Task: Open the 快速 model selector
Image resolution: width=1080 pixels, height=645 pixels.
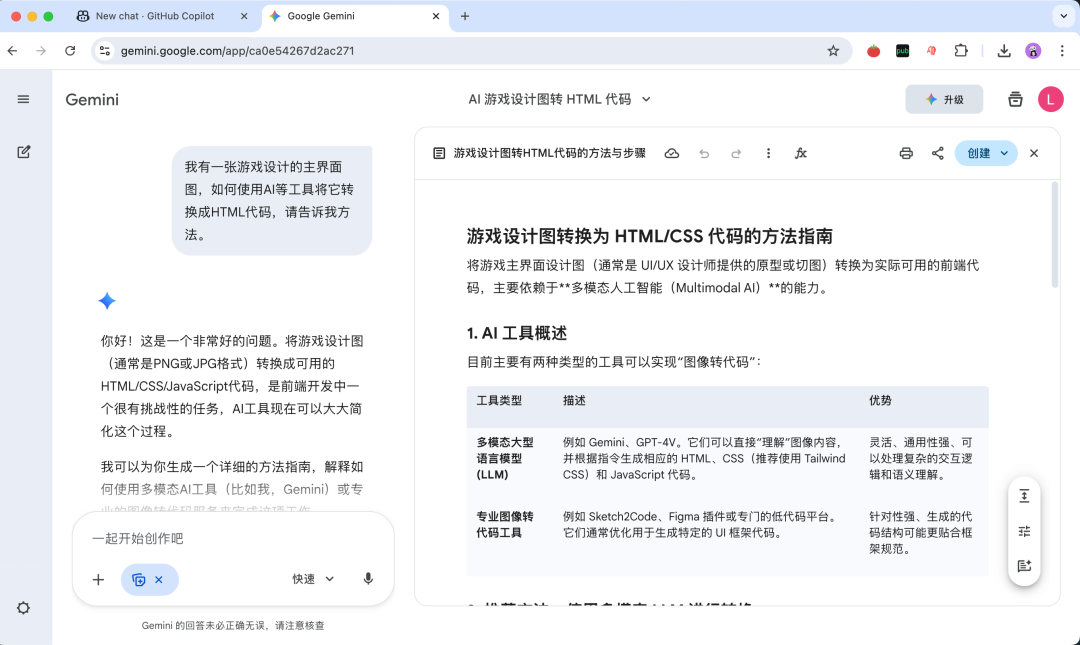Action: point(313,579)
